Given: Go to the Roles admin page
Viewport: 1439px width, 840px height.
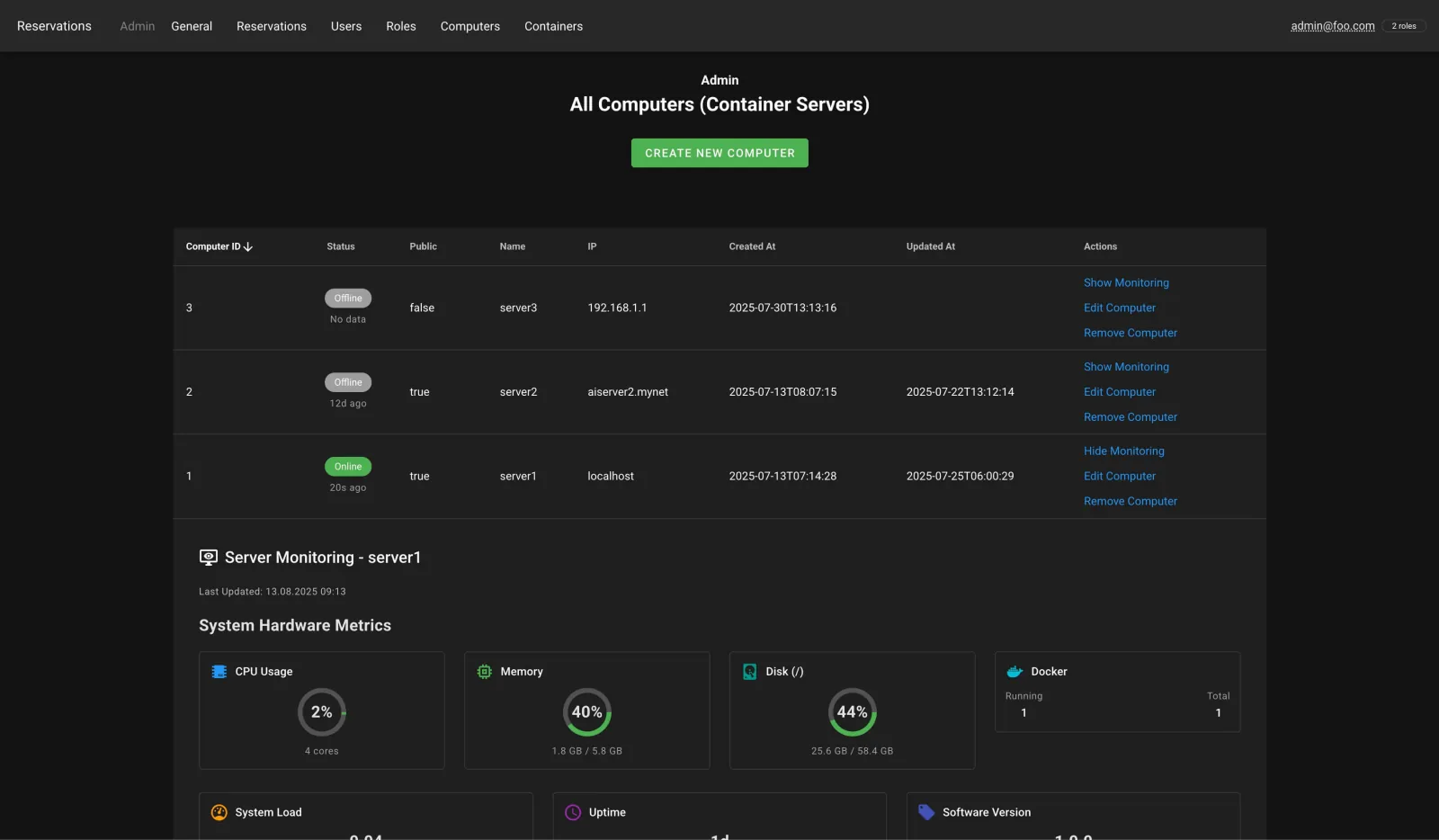Looking at the screenshot, I should pos(401,26).
